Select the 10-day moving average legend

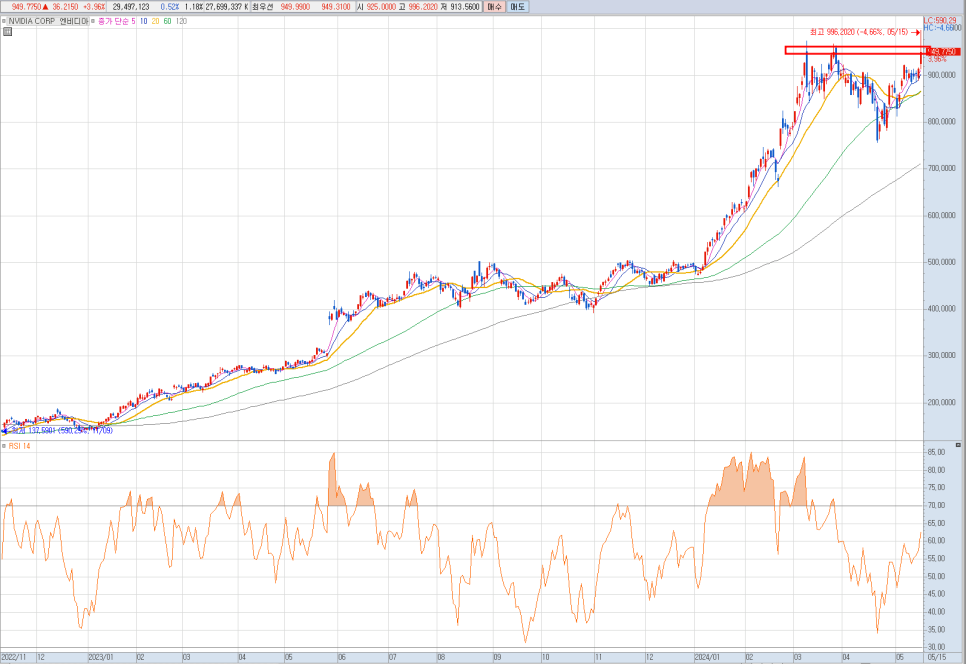[x=144, y=21]
